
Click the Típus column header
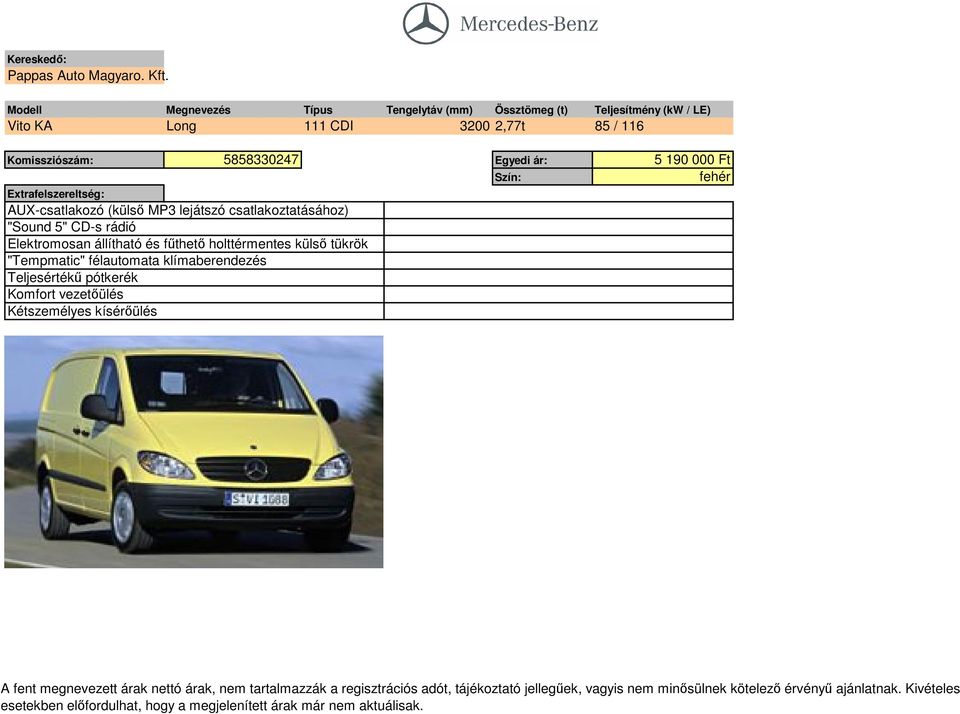point(318,110)
